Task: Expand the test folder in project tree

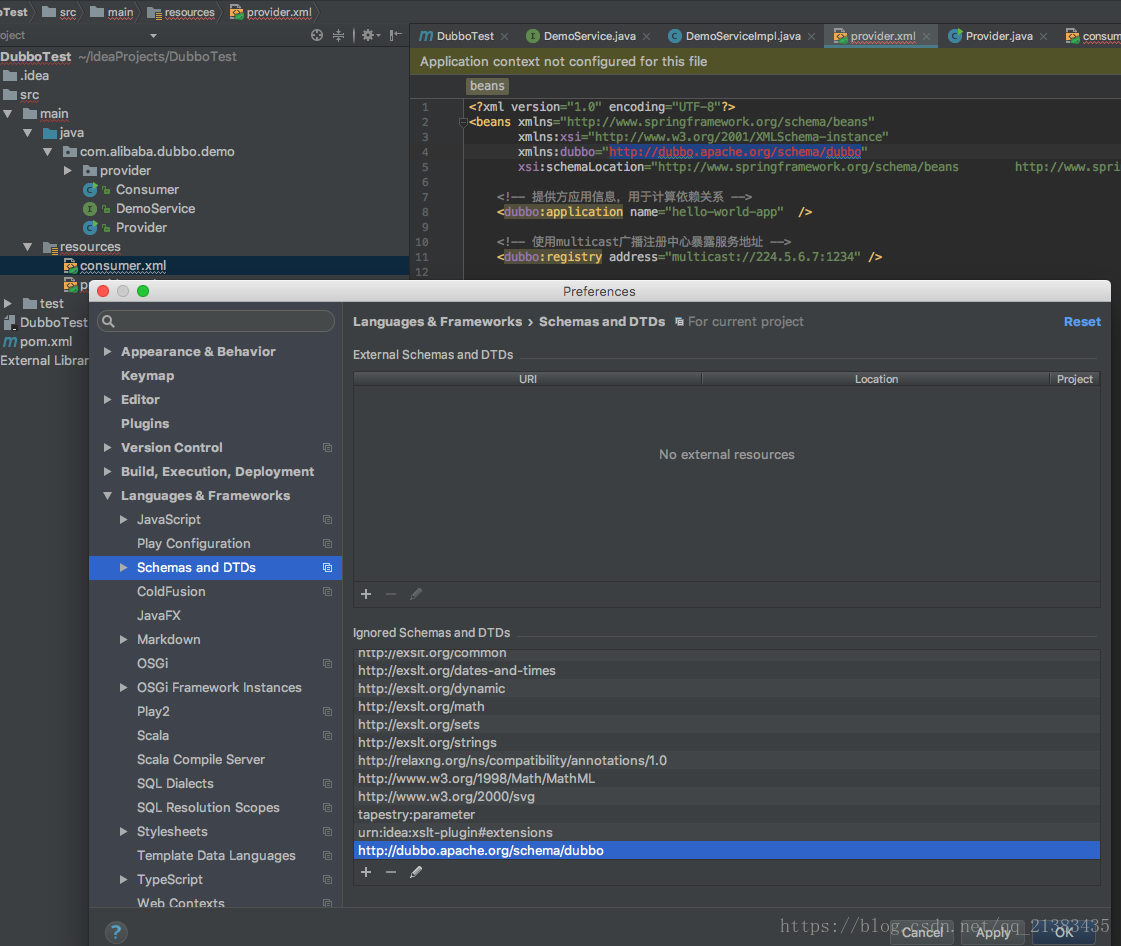Action: [8, 304]
